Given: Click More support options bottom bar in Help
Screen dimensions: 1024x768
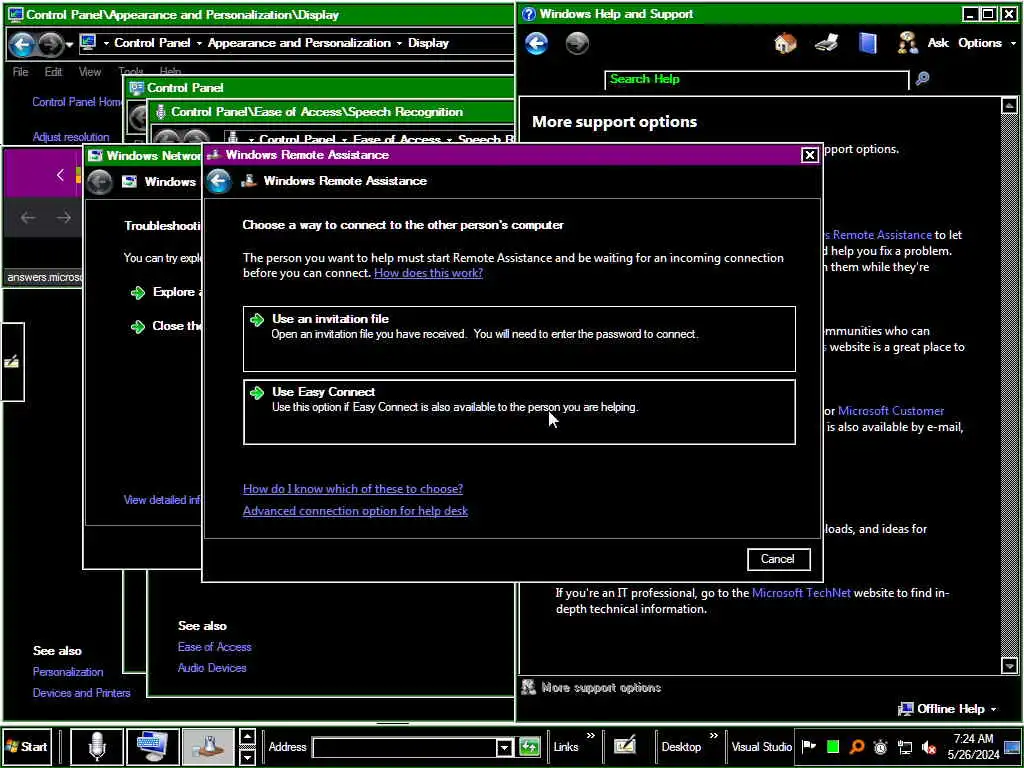Looking at the screenshot, I should (x=592, y=688).
